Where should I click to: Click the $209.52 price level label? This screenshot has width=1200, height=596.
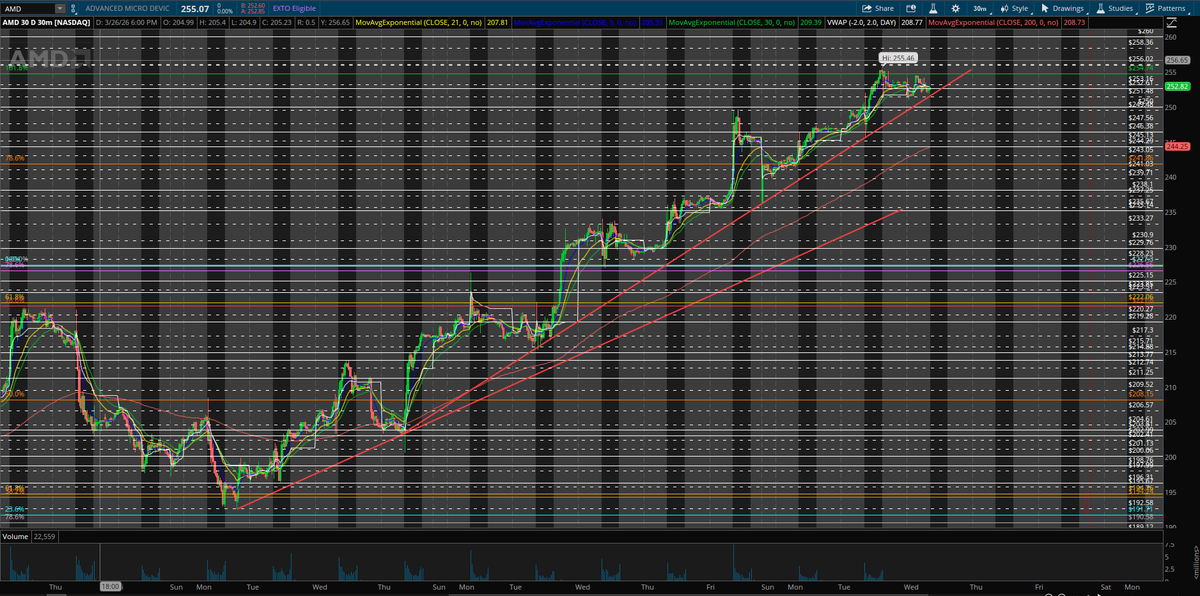point(1142,384)
